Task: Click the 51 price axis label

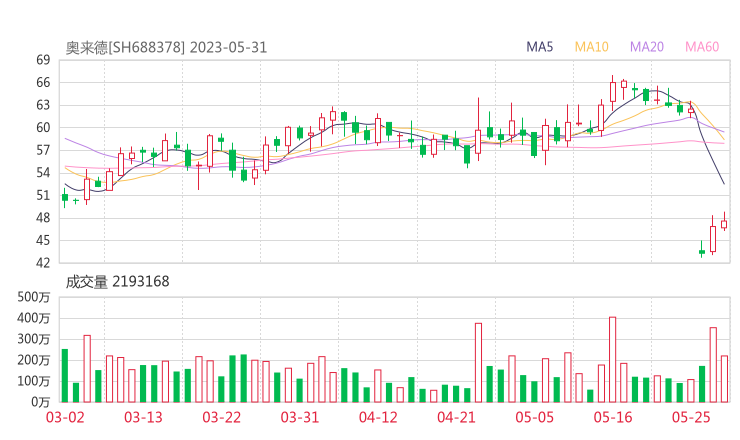Action: coord(43,195)
